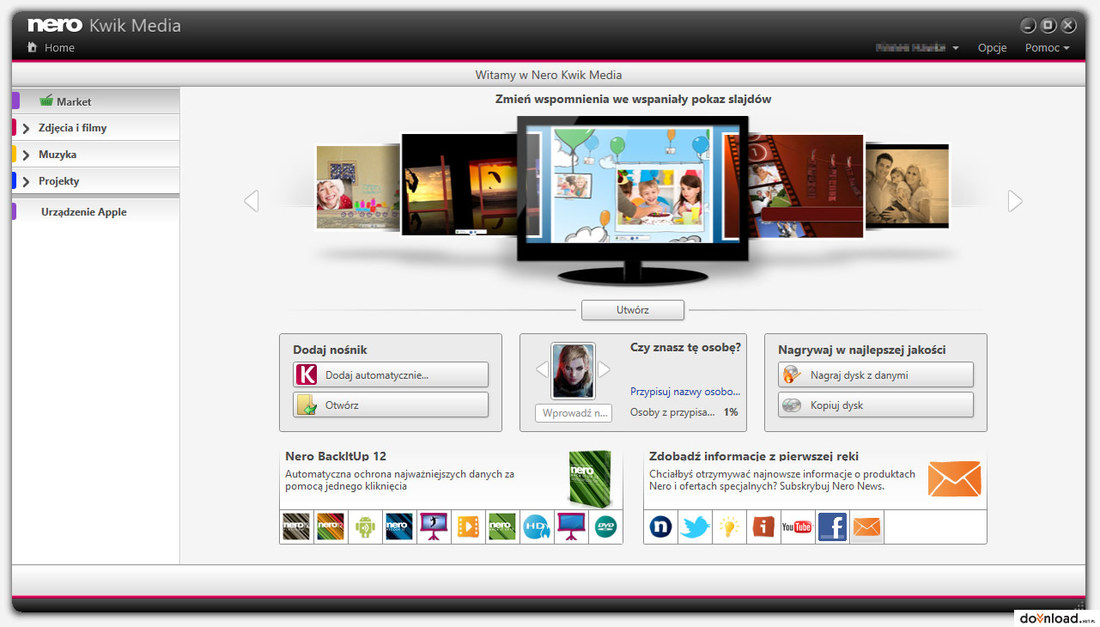Click the presentation screen icon with dancer figure
This screenshot has width=1100, height=627.
coord(434,526)
